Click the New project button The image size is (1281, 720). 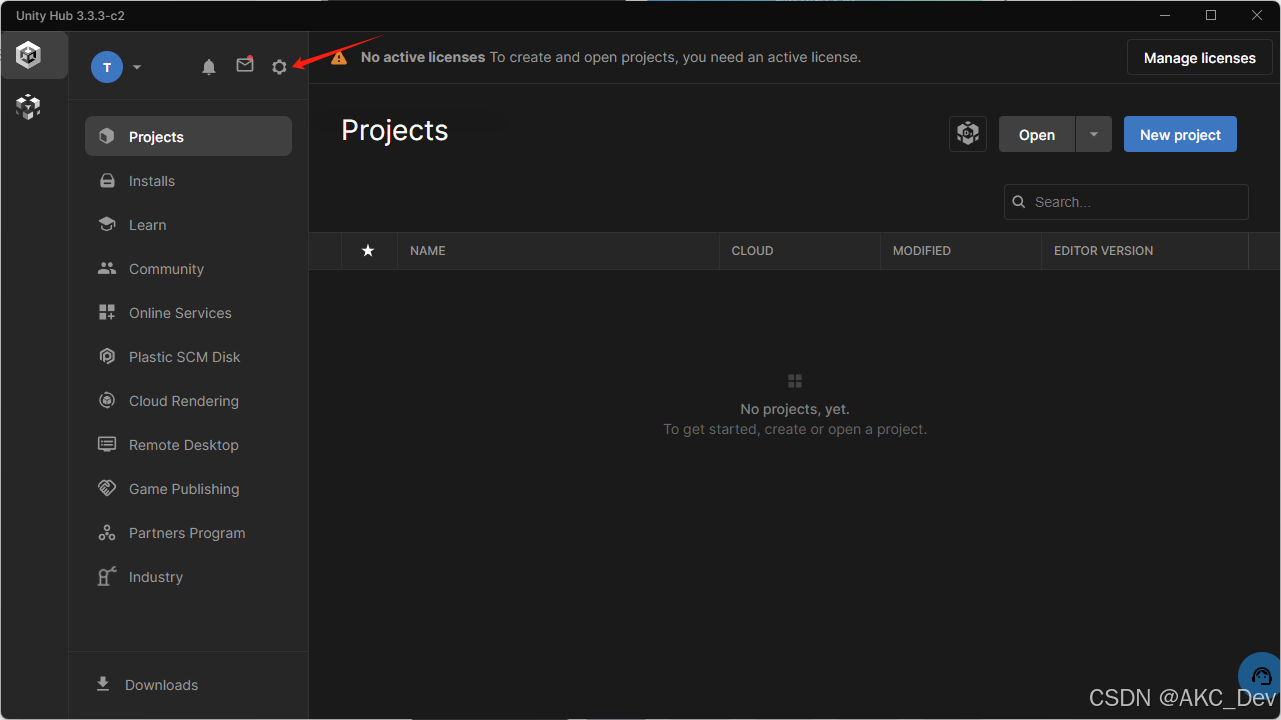[1180, 134]
